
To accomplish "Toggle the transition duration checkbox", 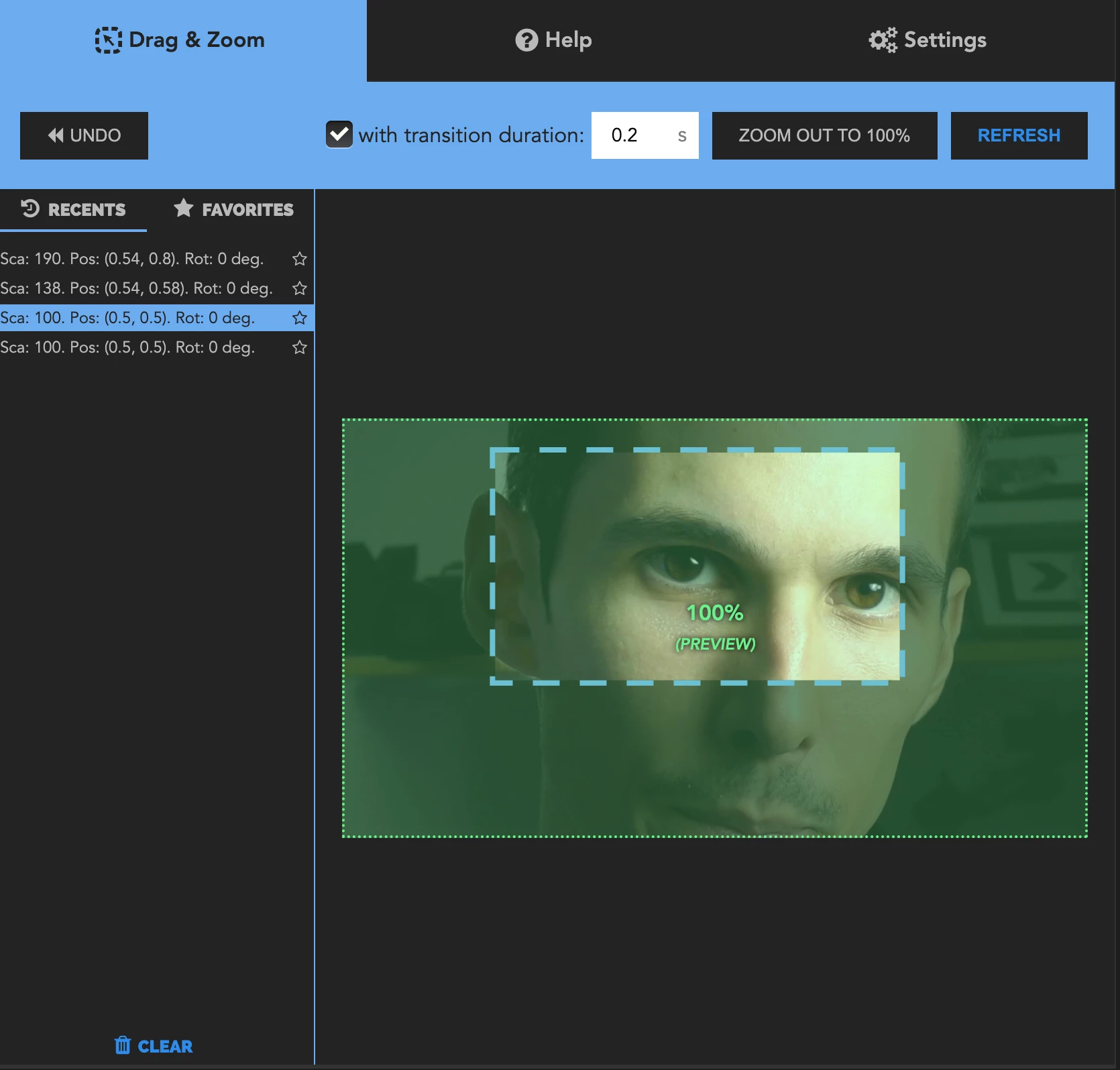I will (x=339, y=135).
